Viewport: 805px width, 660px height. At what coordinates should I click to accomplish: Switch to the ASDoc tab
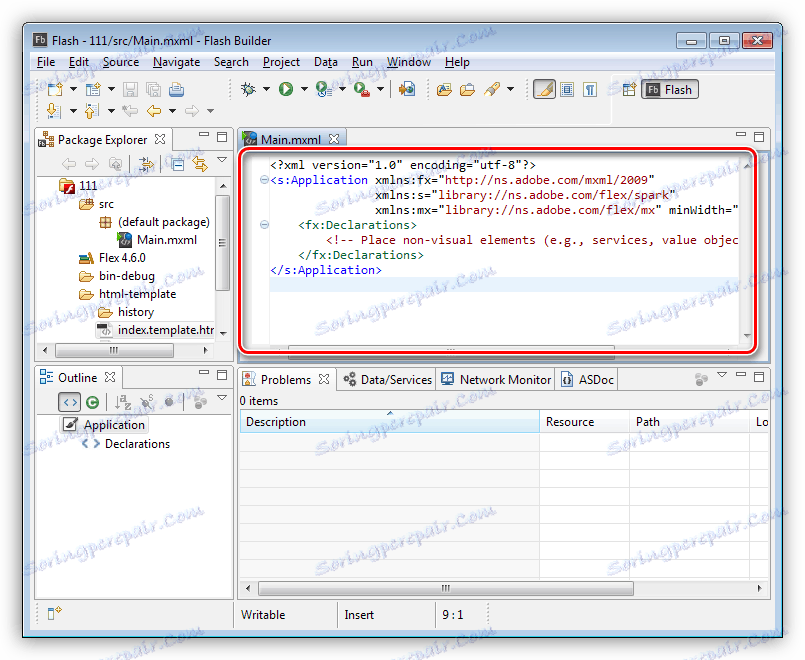[x=587, y=379]
